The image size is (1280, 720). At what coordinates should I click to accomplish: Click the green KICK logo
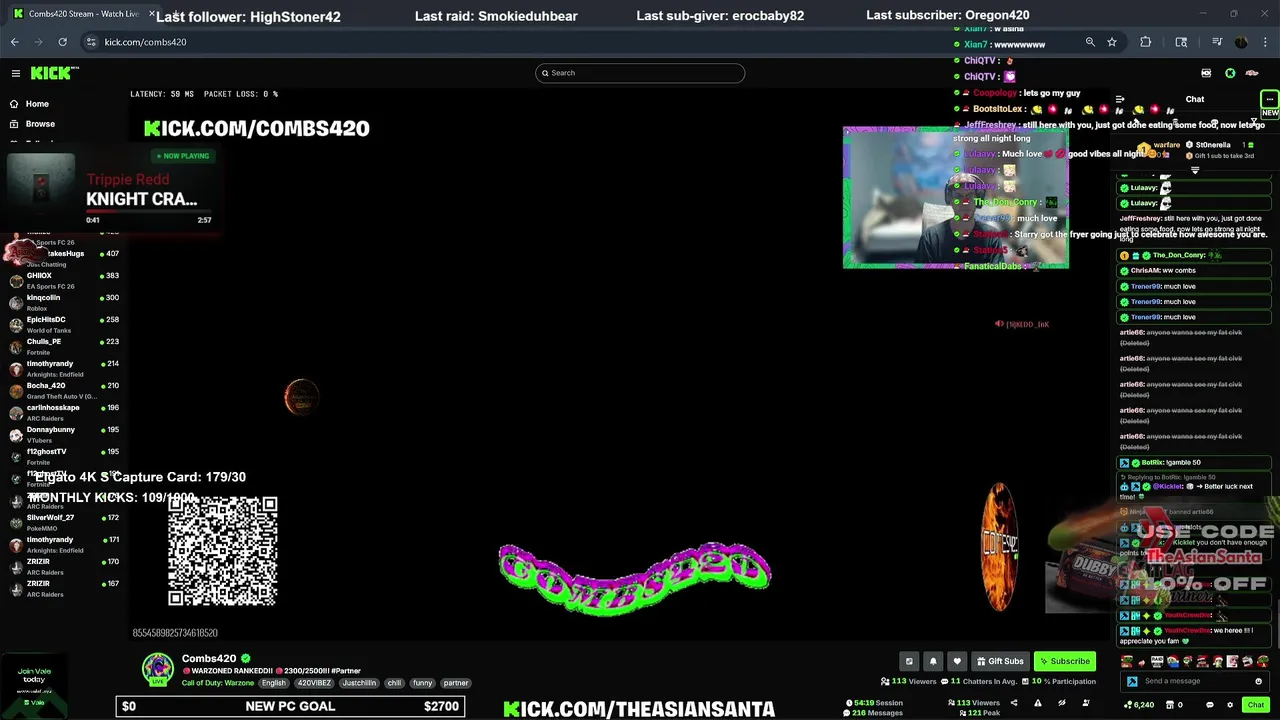(x=55, y=73)
